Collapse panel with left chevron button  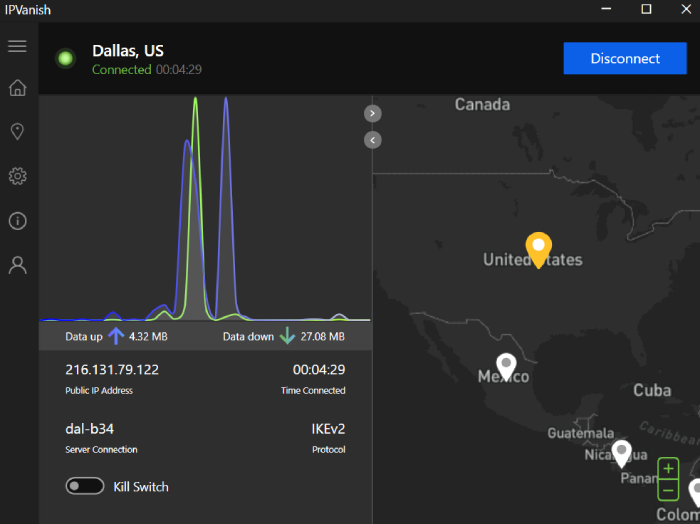(x=373, y=140)
